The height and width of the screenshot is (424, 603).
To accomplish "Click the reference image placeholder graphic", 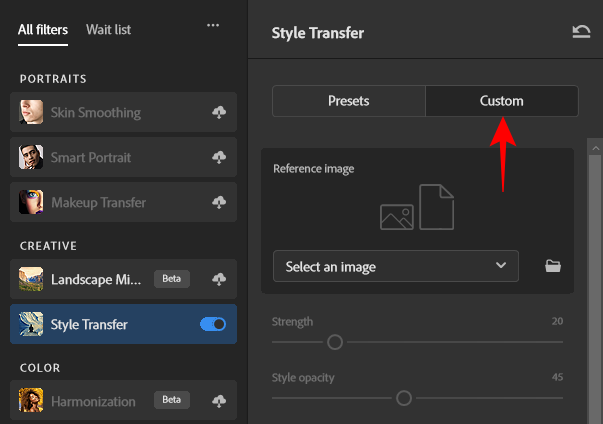I will click(x=417, y=207).
